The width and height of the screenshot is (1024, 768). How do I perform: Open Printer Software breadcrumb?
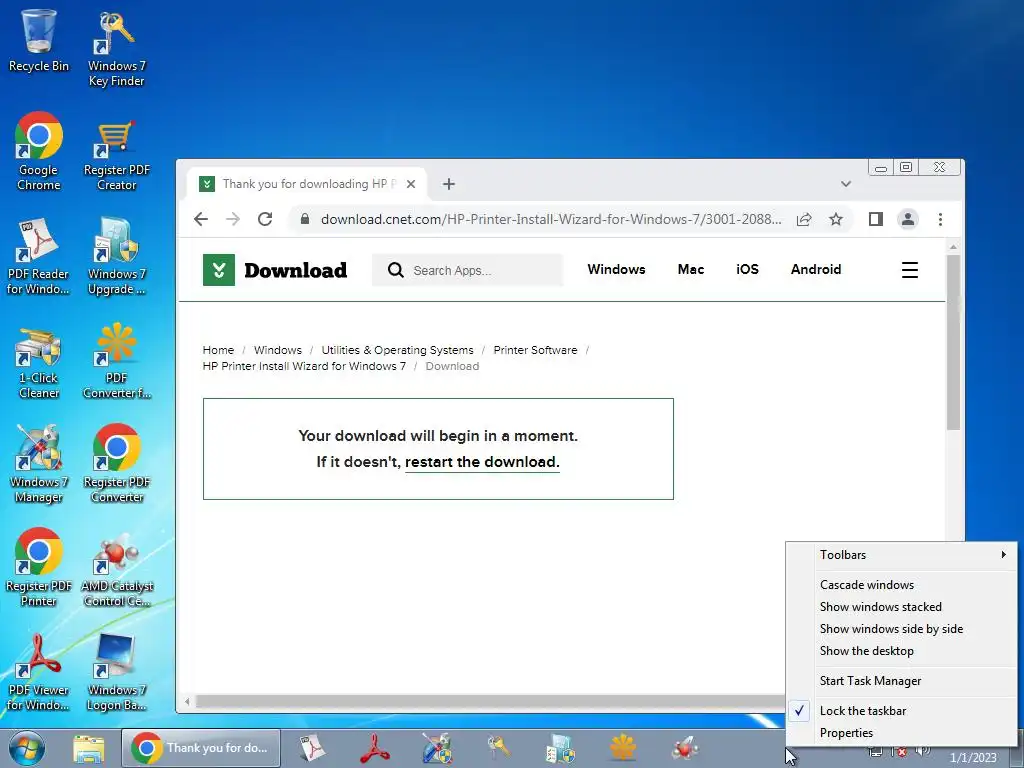[535, 350]
